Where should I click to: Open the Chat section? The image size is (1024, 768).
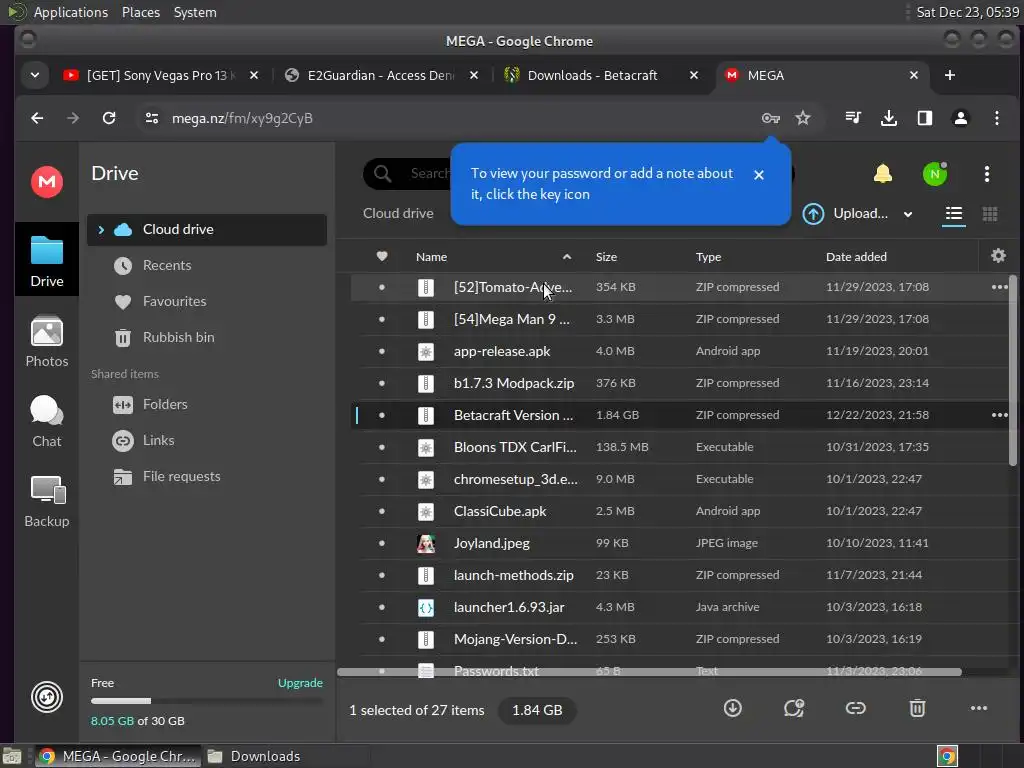tap(47, 421)
